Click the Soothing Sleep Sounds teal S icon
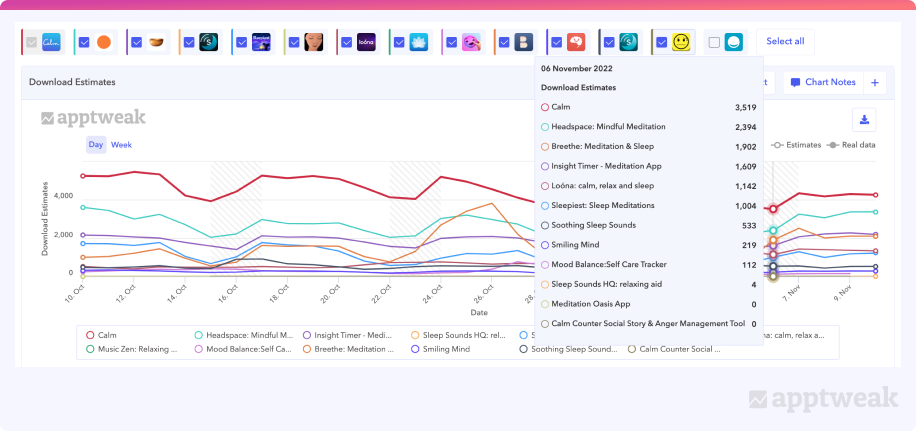The height and width of the screenshot is (431, 916). coord(629,42)
